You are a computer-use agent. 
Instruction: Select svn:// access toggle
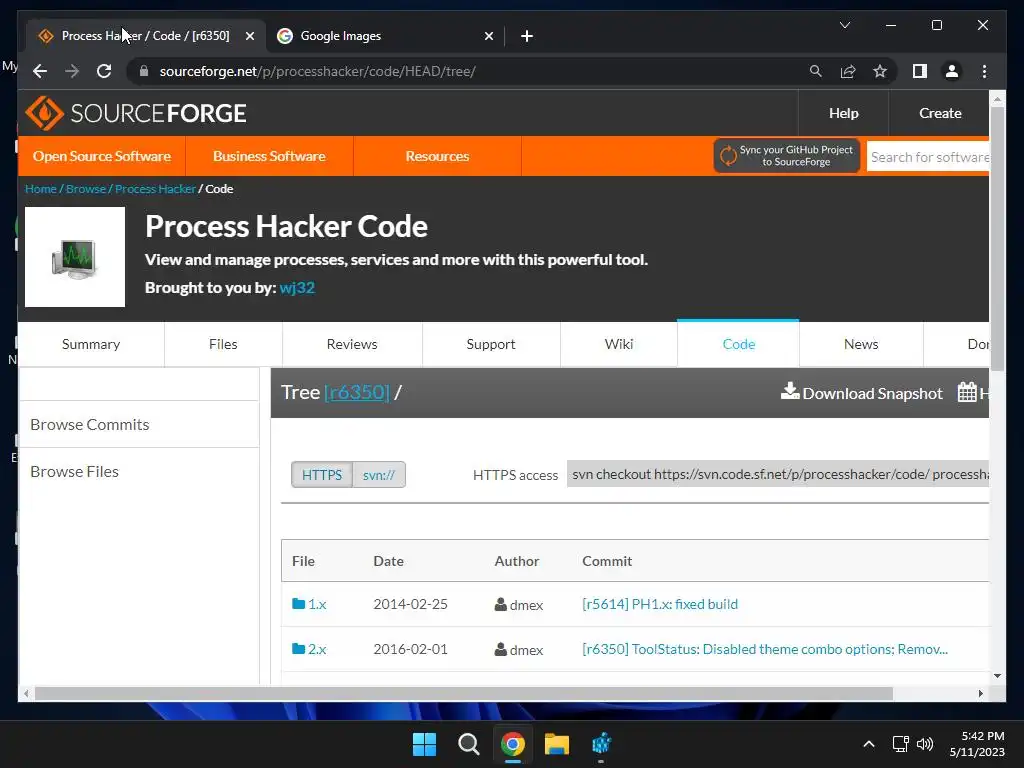379,475
